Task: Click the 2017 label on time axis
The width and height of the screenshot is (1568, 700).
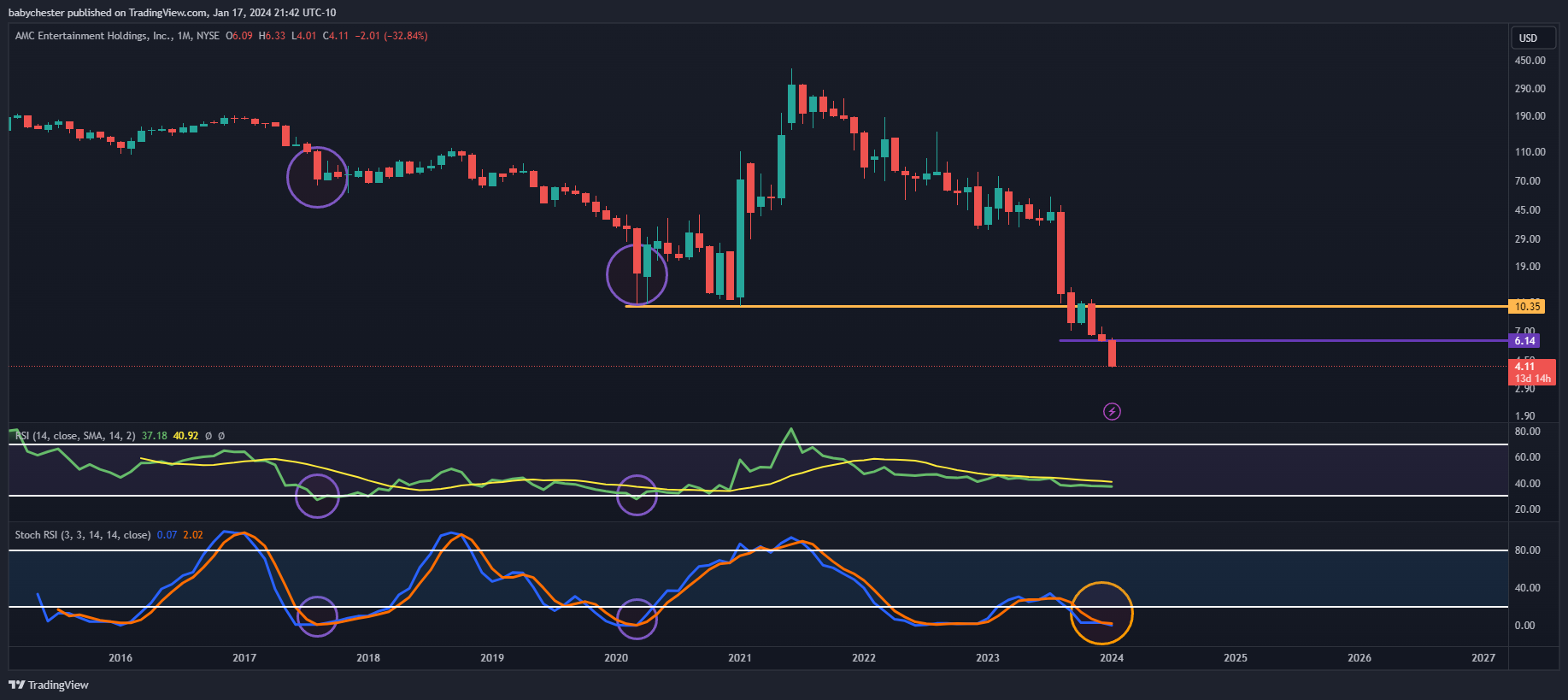Action: 244,658
